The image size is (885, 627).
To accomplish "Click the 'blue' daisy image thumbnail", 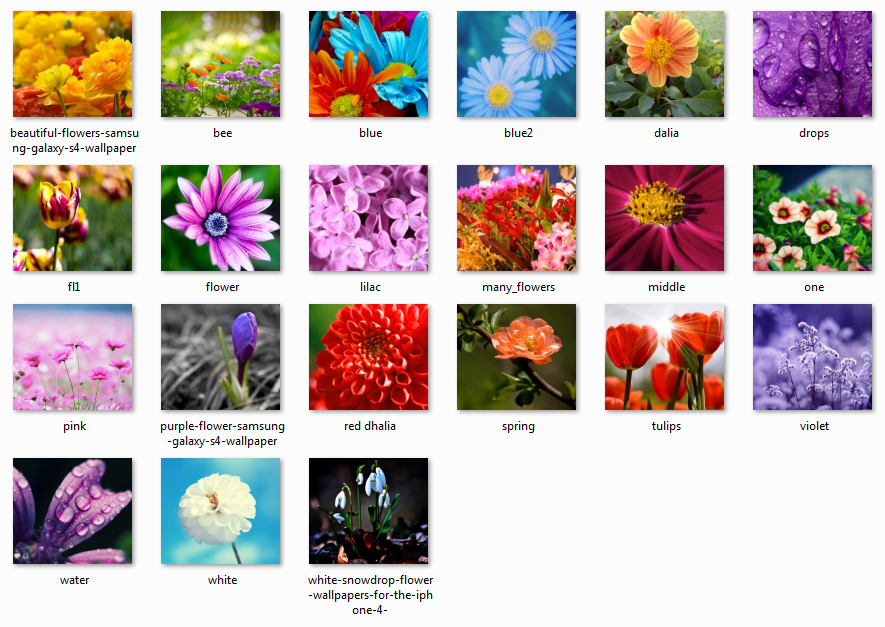I will (368, 65).
